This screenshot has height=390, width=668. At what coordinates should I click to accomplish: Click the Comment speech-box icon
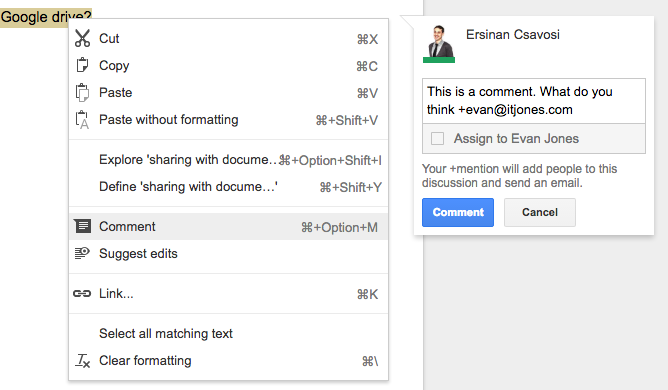[x=82, y=226]
